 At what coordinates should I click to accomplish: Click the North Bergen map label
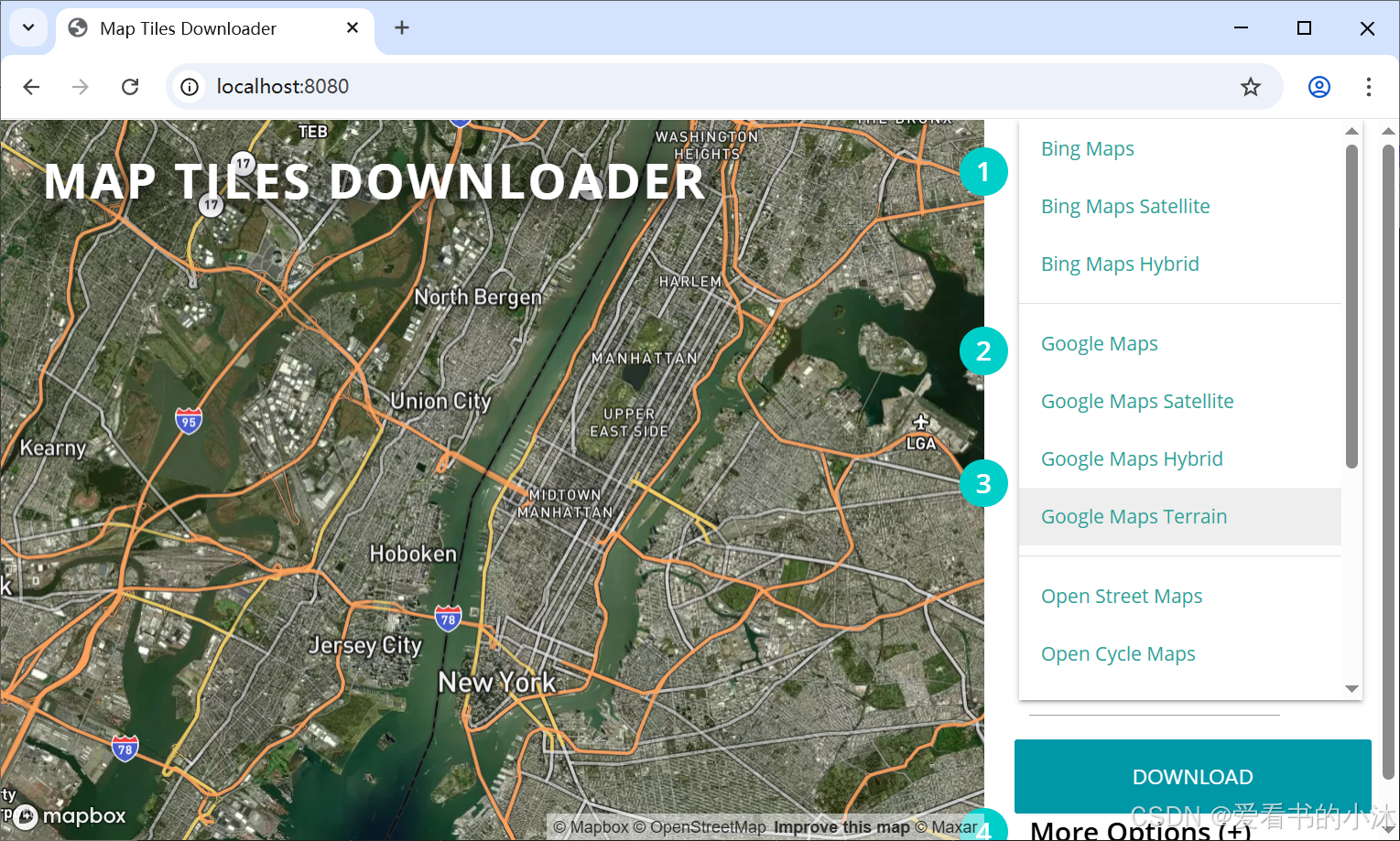[478, 297]
